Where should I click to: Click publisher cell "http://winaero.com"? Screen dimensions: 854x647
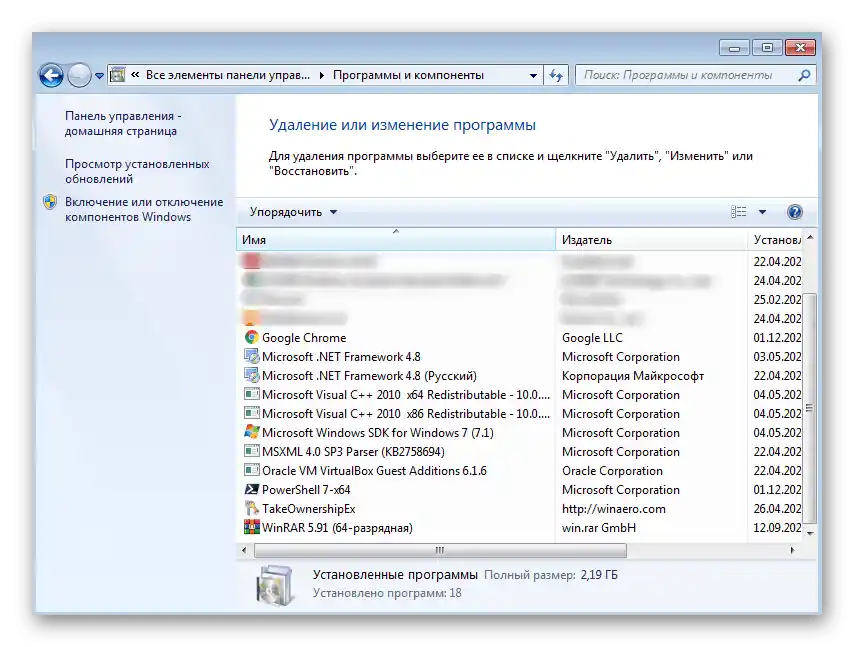(x=613, y=509)
